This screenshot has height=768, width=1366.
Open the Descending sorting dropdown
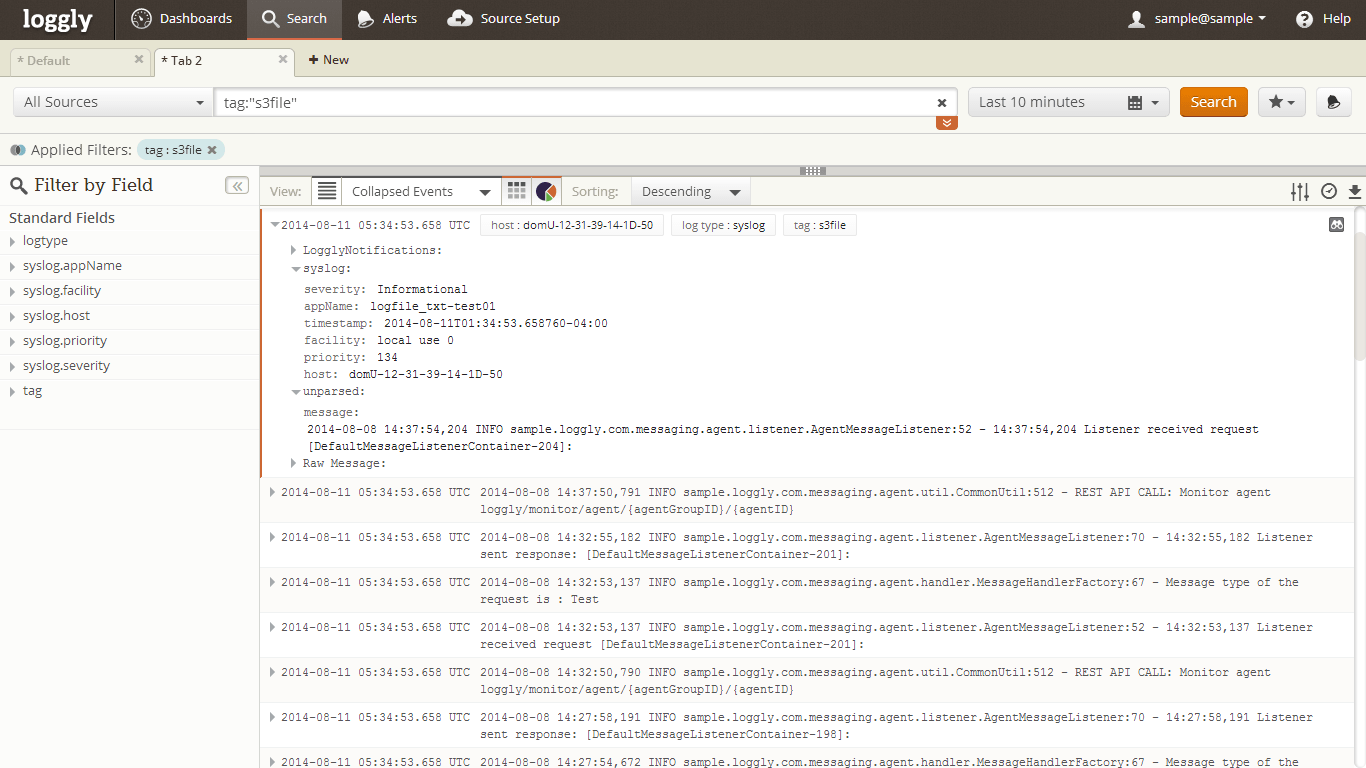click(690, 191)
